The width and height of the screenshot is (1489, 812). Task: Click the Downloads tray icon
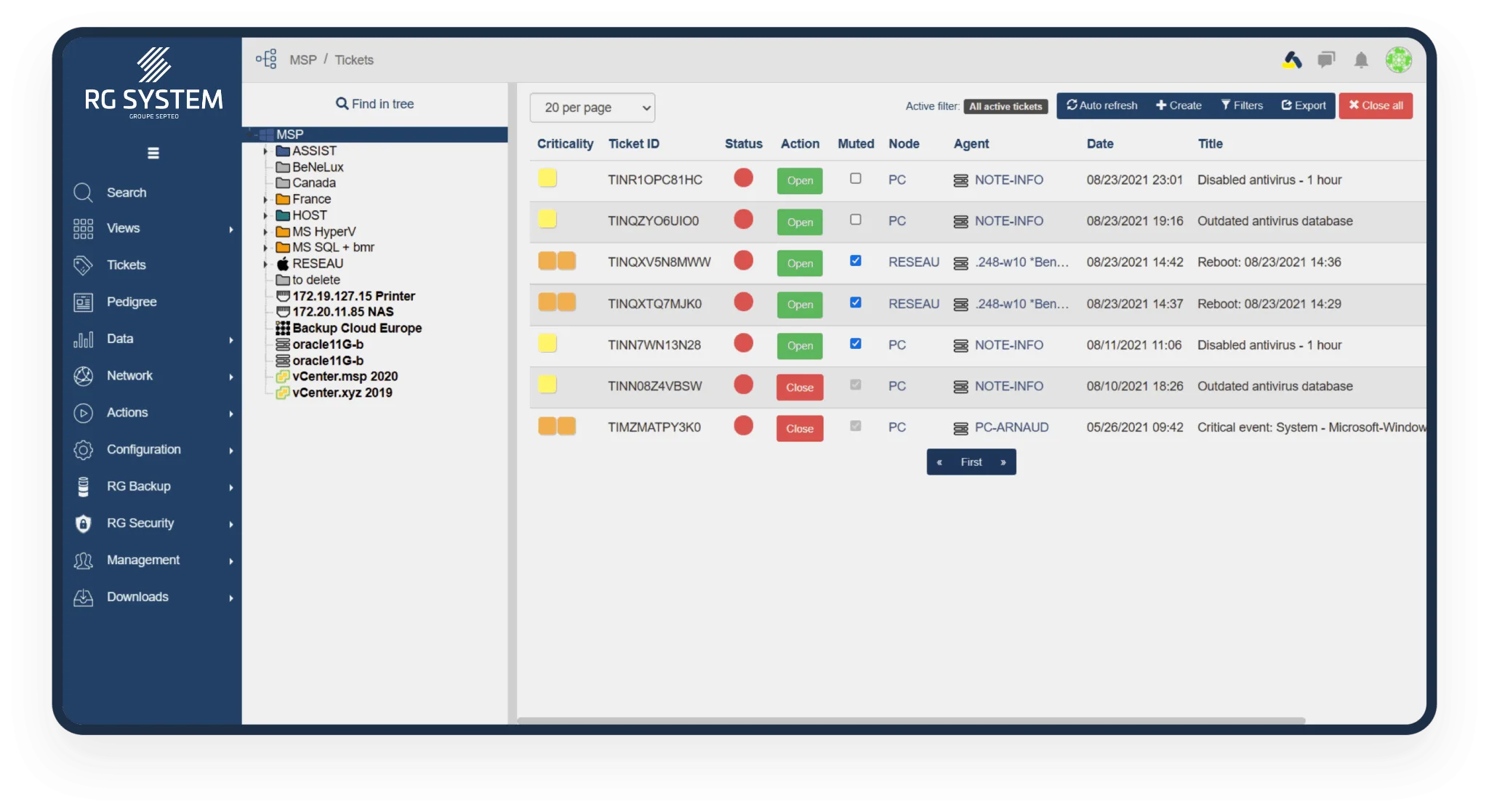tap(83, 598)
